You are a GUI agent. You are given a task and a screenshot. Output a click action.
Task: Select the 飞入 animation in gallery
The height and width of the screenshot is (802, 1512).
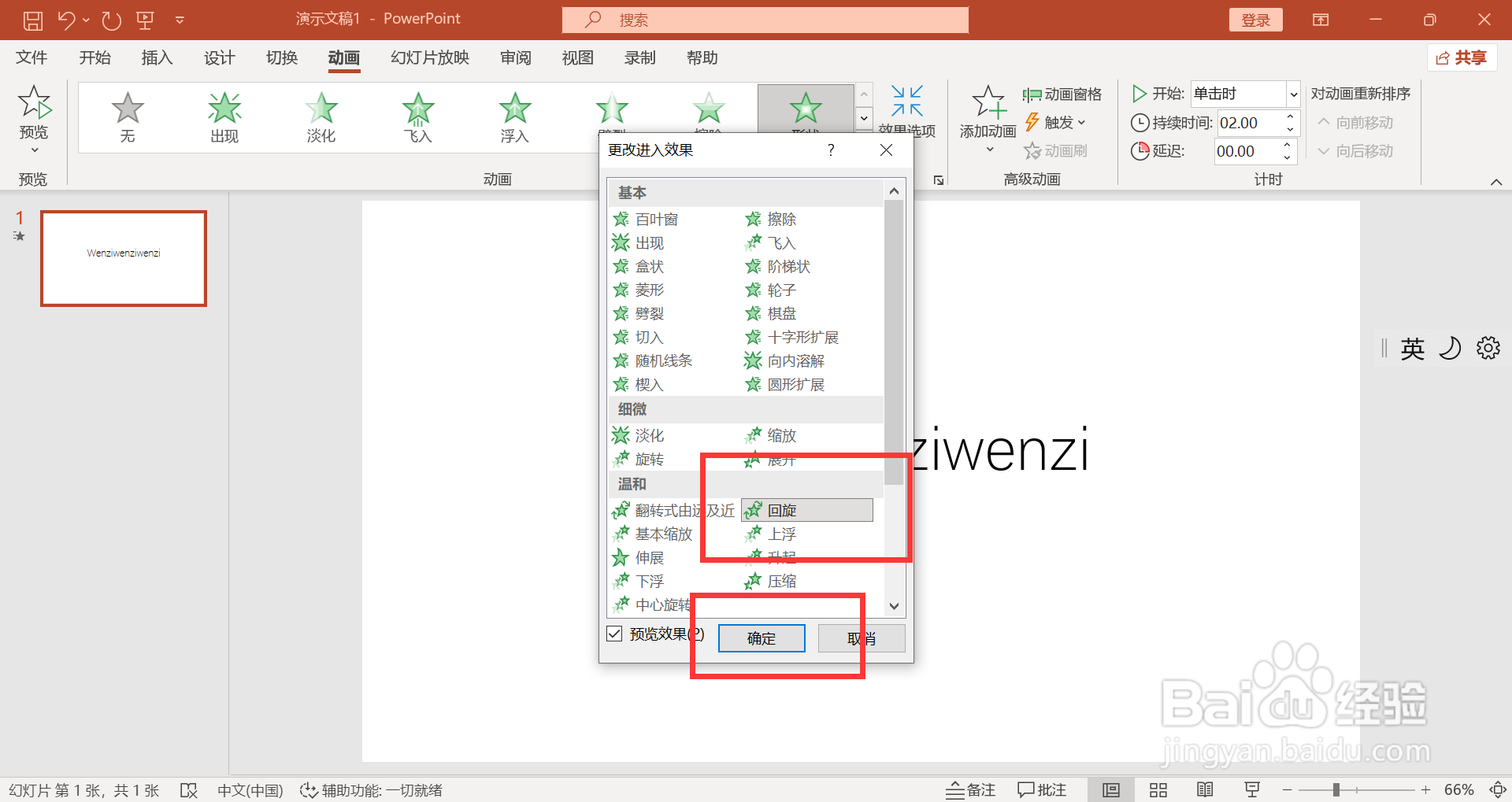tap(418, 116)
